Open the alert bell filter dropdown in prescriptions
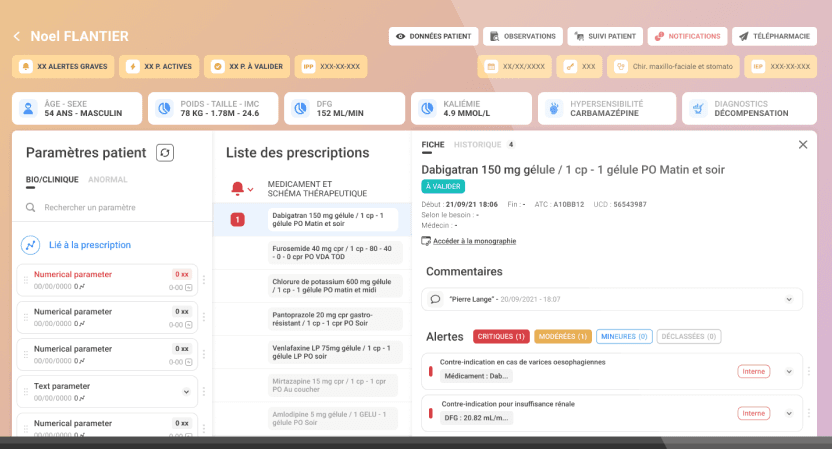 pyautogui.click(x=242, y=188)
